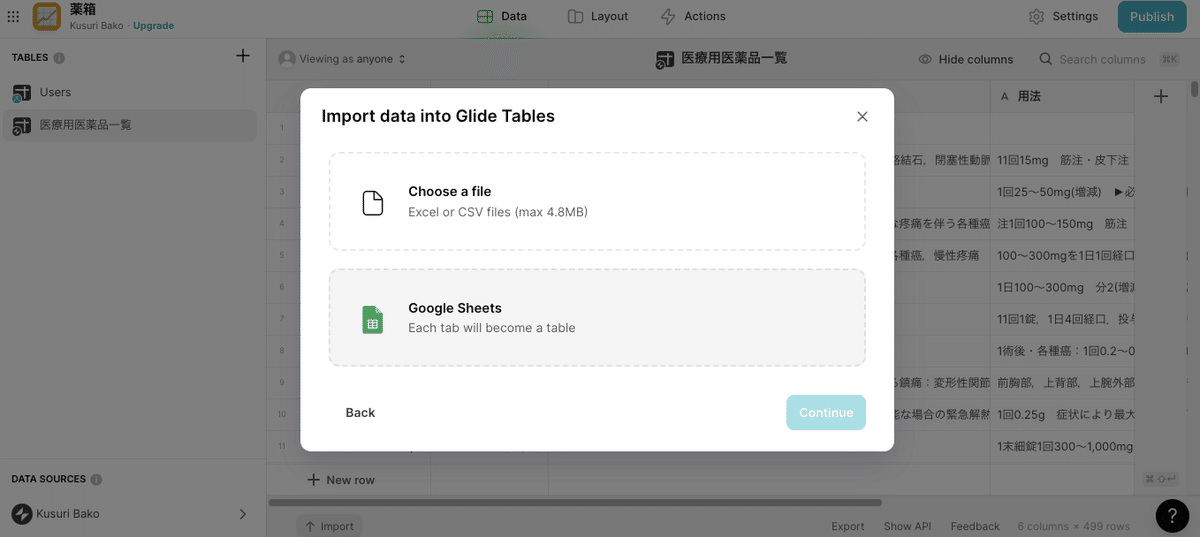Open the Viewing as anyone dropdown
1200x537 pixels.
[x=343, y=59]
